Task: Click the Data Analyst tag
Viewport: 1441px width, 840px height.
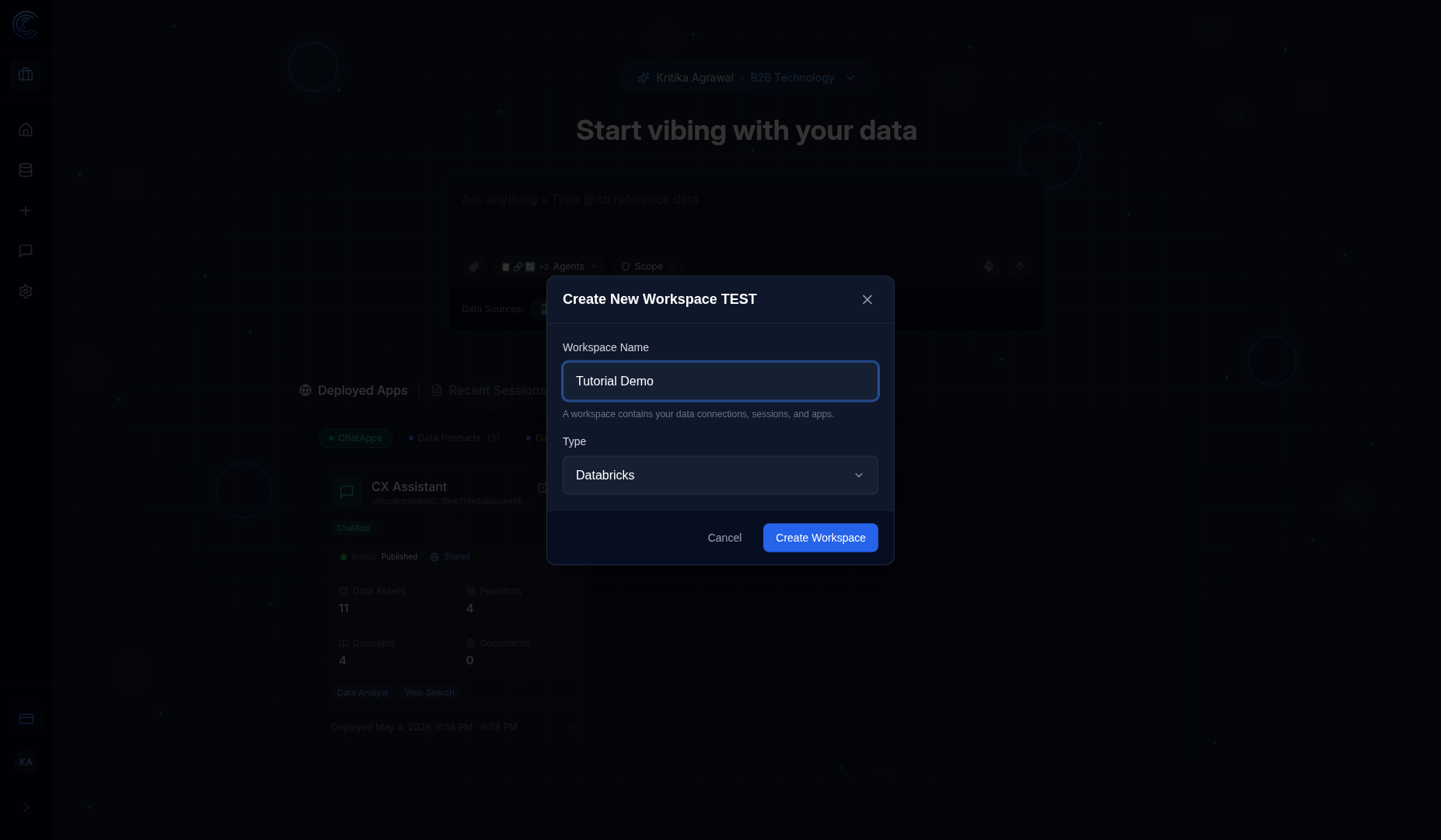Action: tap(362, 692)
